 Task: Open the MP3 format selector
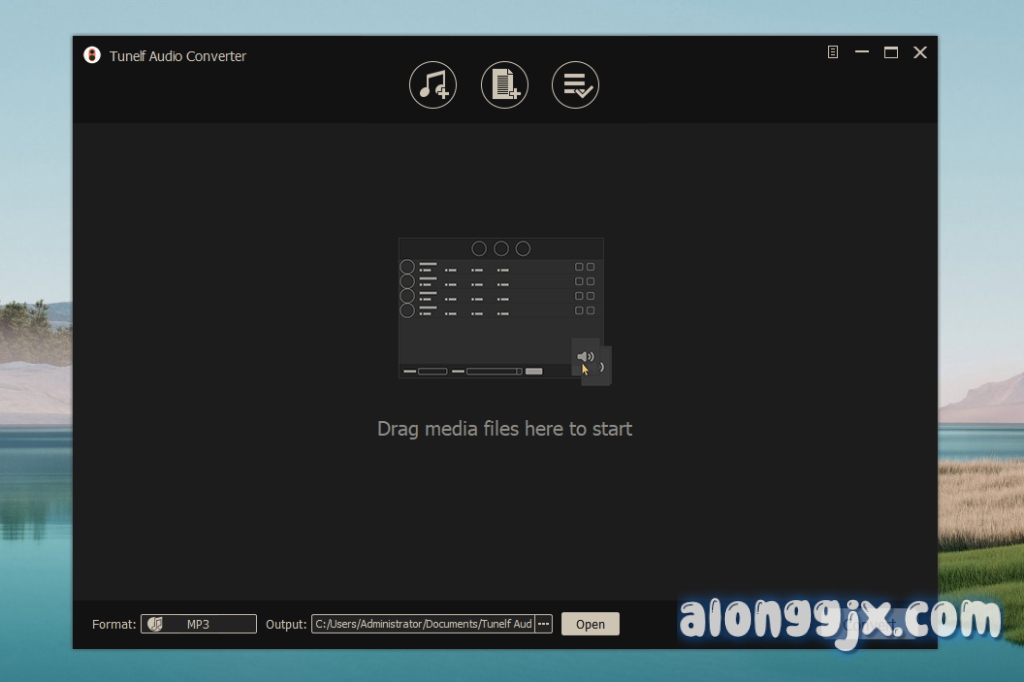click(199, 624)
